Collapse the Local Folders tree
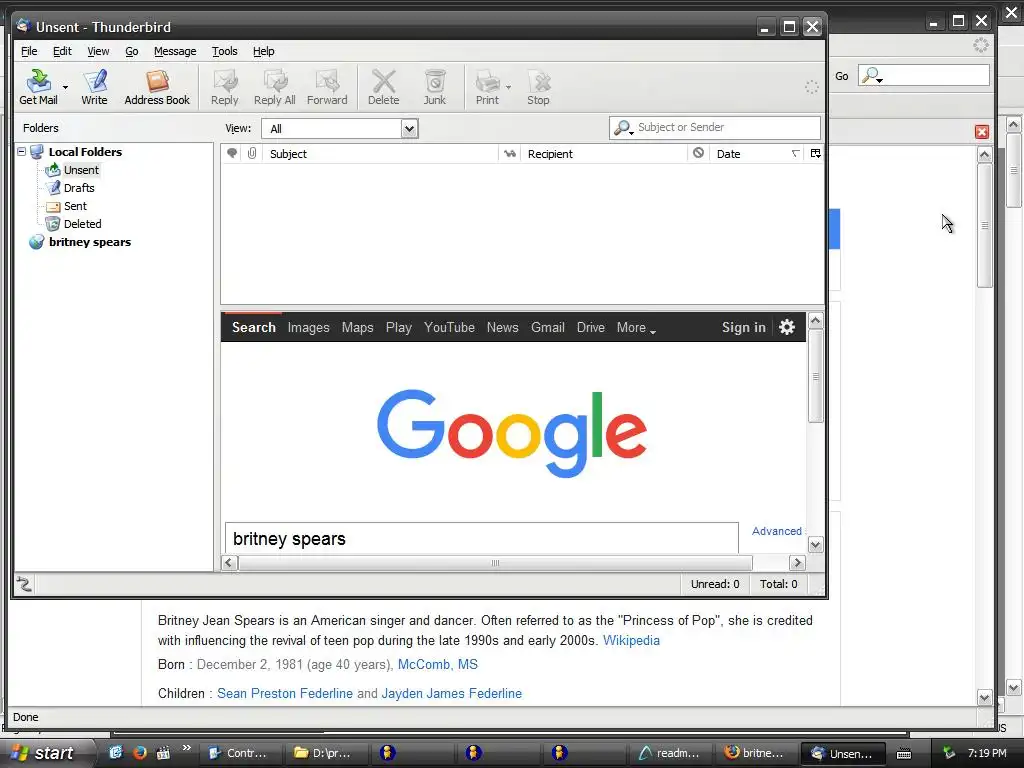This screenshot has height=768, width=1024. click(22, 152)
